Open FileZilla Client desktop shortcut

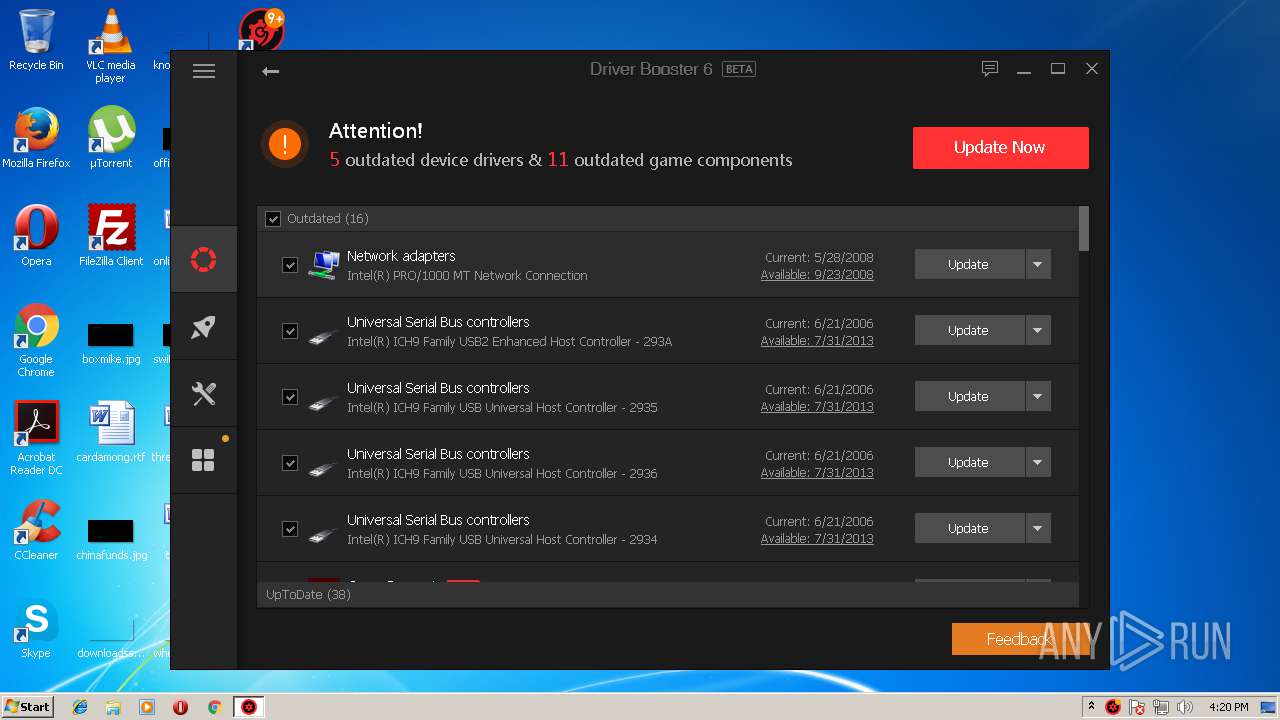pos(111,236)
